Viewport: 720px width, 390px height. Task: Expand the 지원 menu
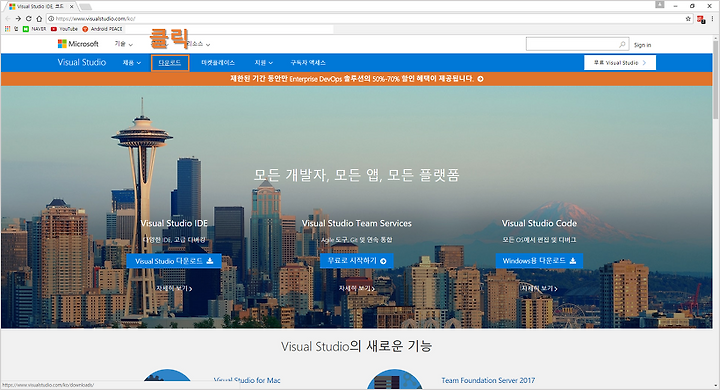264,62
